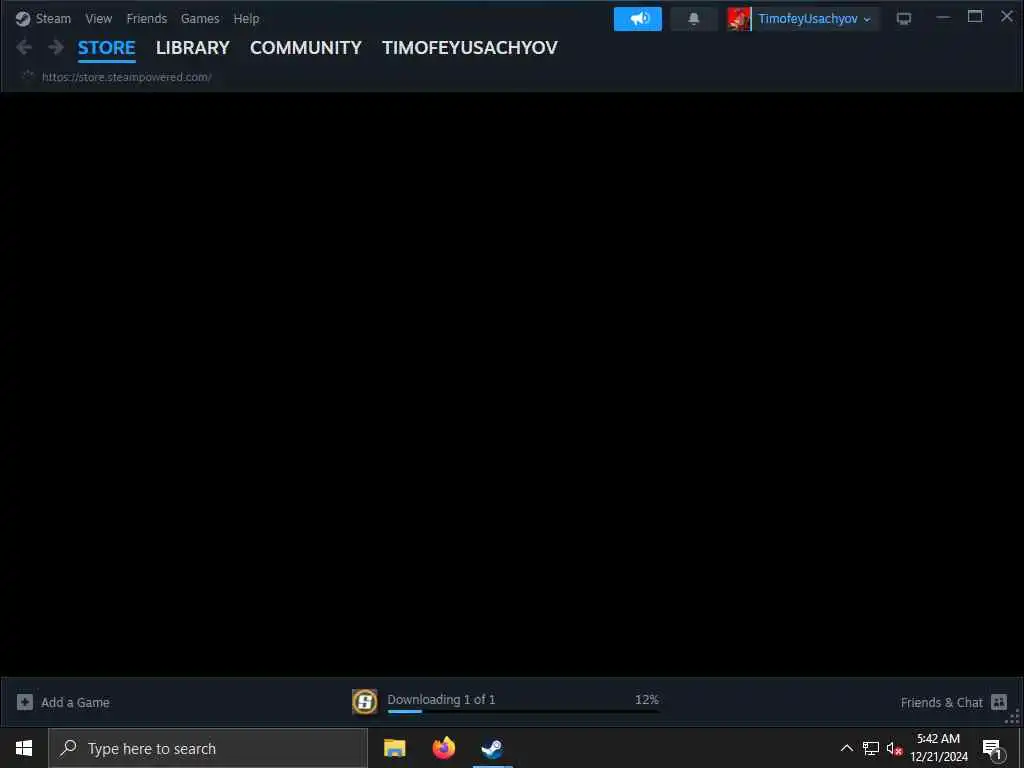Viewport: 1024px width, 768px height.
Task: Open Firefox from the taskbar
Action: [443, 748]
